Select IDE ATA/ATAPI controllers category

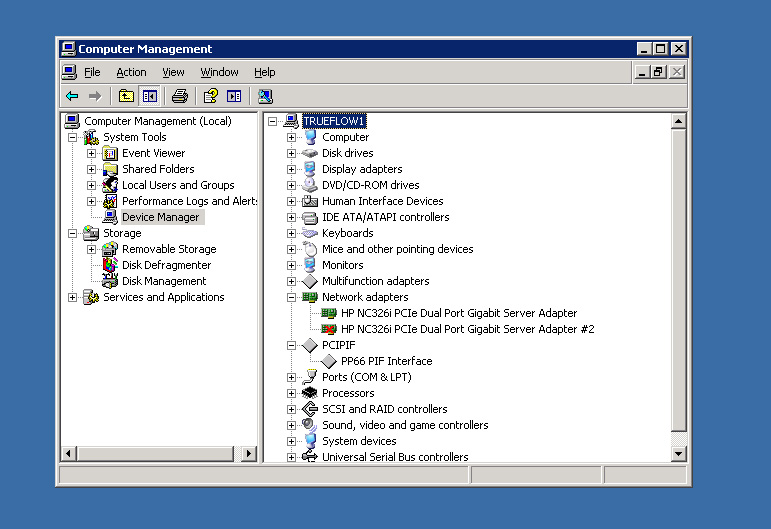coord(386,217)
